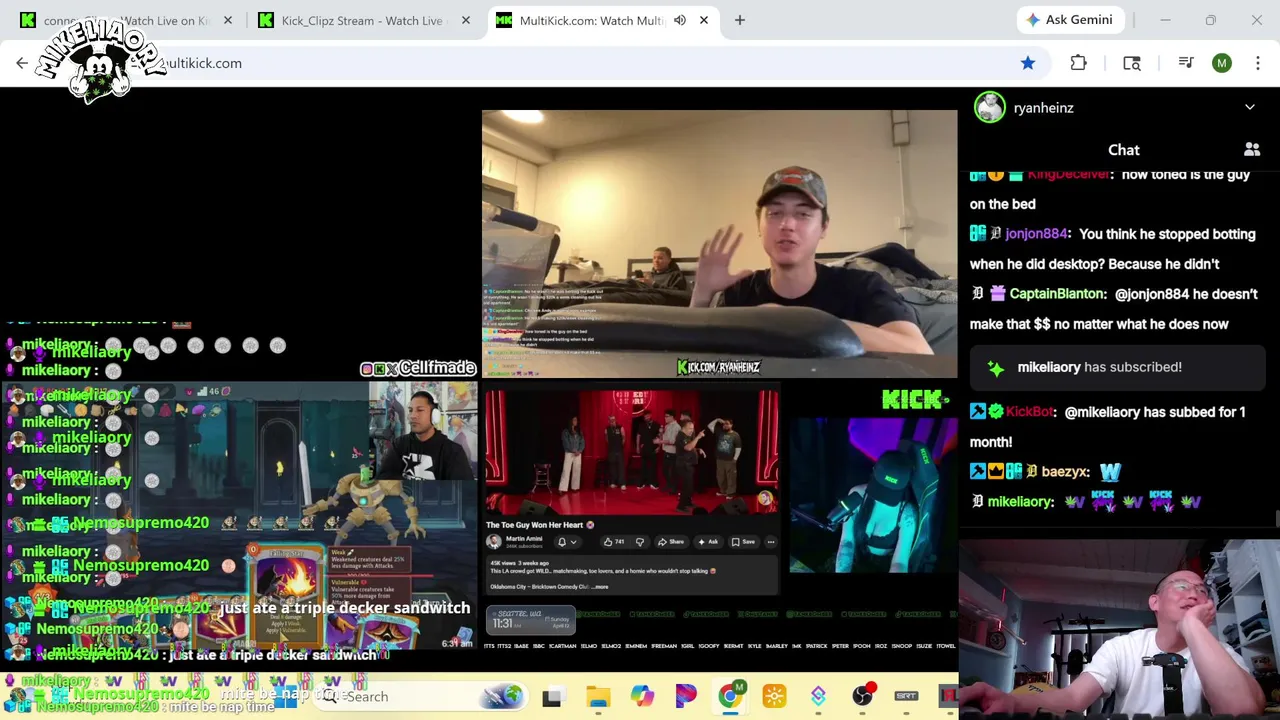The height and width of the screenshot is (720, 1280).
Task: Go back using the browser back arrow
Action: [x=22, y=63]
